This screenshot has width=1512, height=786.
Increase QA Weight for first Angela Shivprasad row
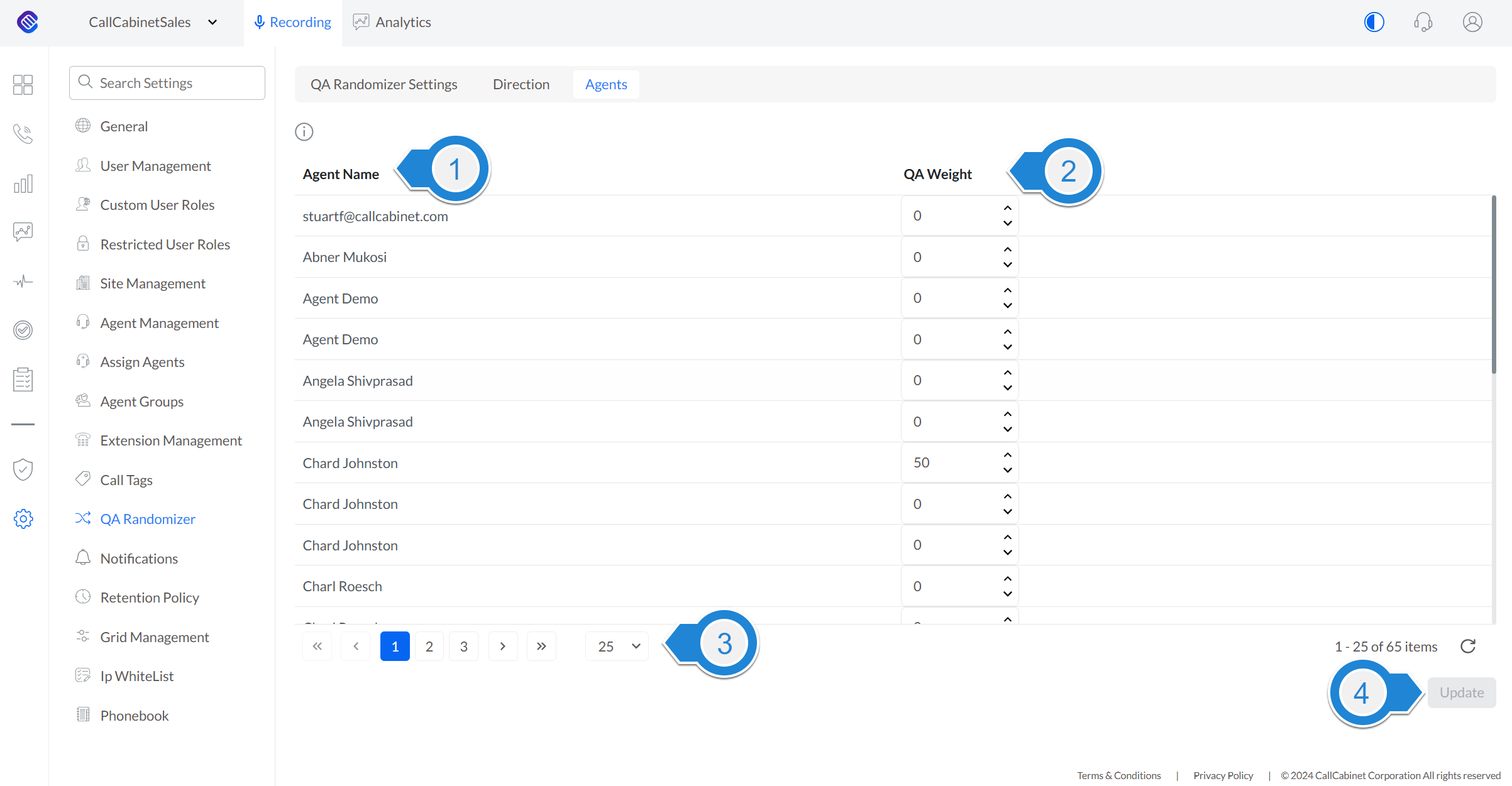tap(1008, 373)
